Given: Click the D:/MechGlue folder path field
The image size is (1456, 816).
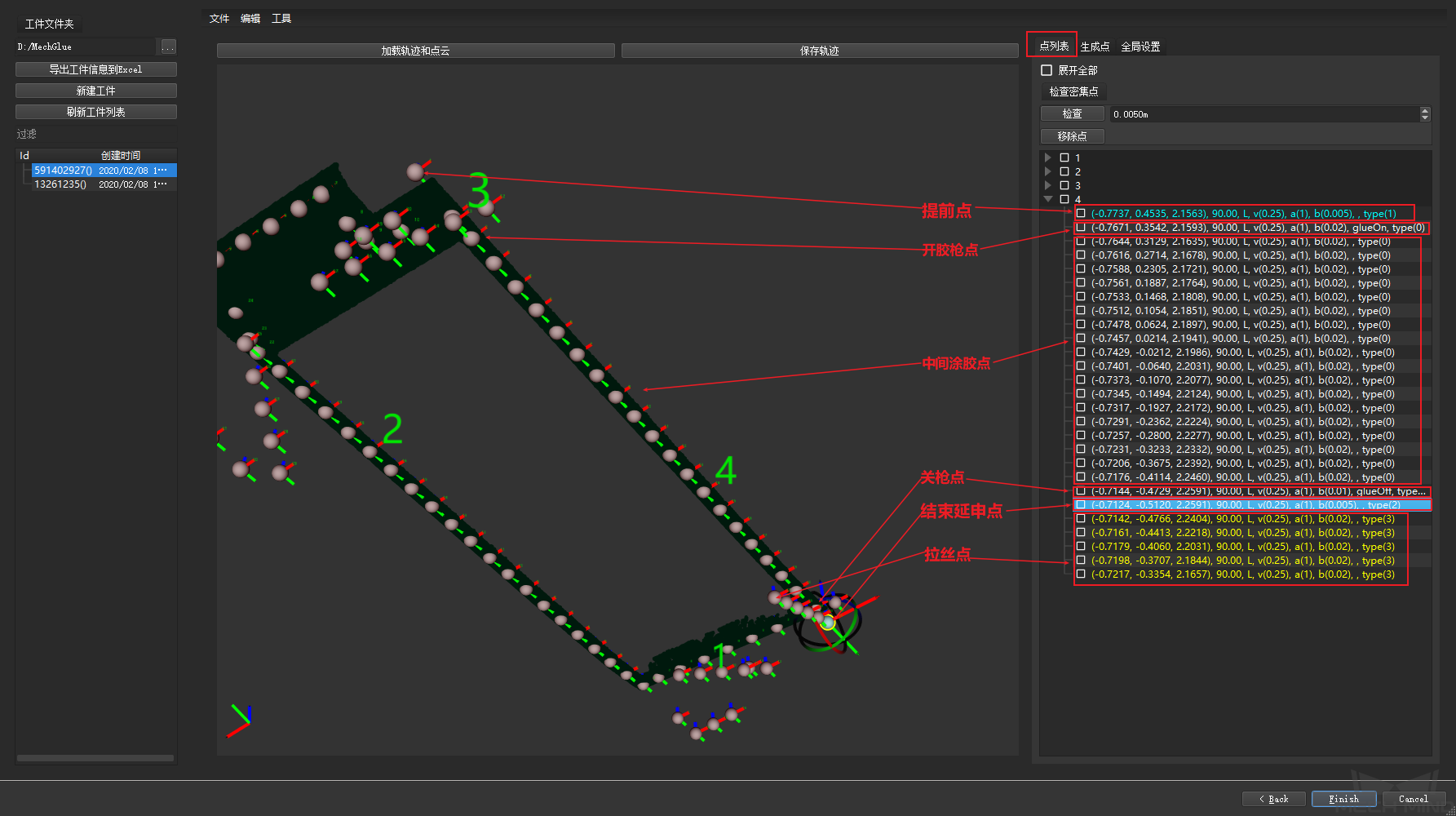Looking at the screenshot, I should tap(85, 47).
